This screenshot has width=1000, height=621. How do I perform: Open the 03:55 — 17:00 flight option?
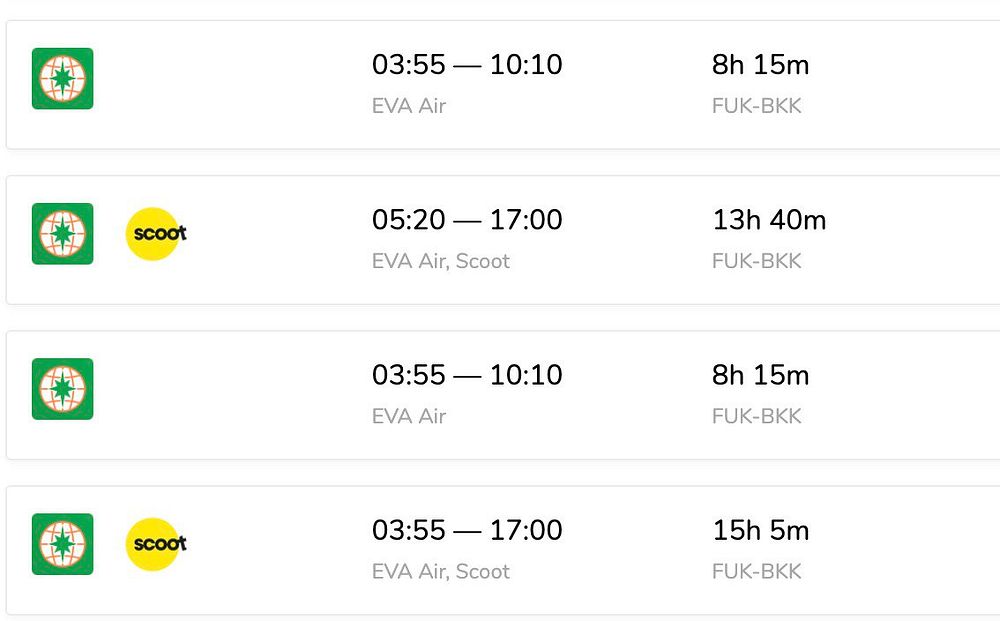[467, 530]
